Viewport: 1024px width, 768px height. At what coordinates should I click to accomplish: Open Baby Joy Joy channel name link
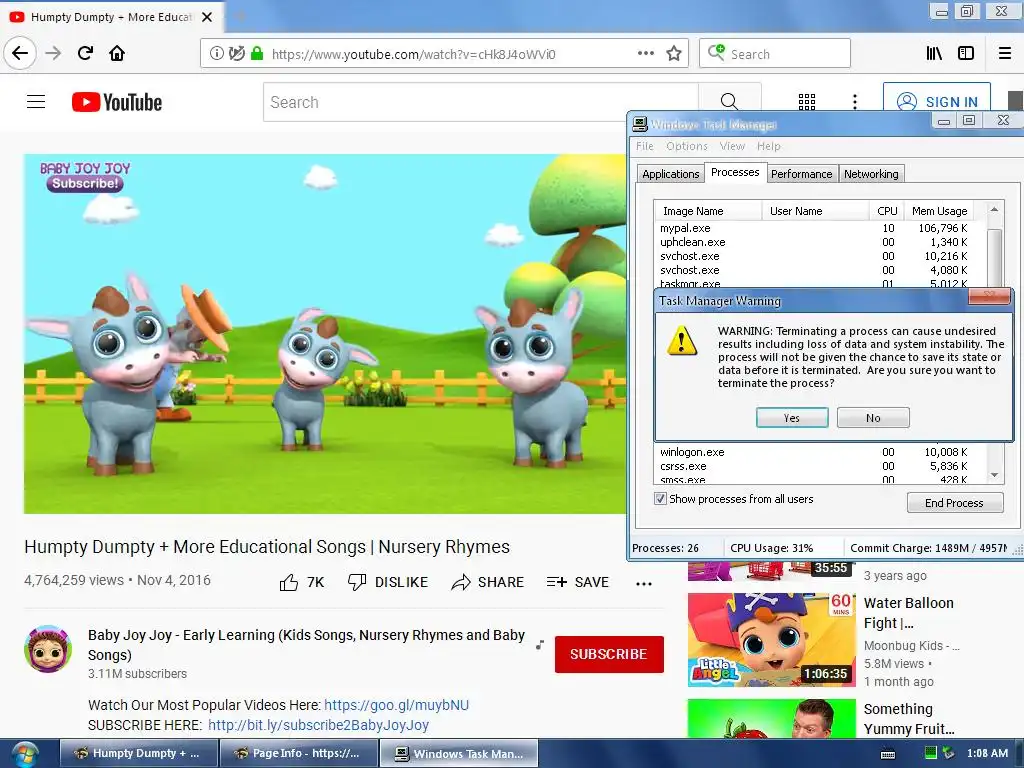306,645
